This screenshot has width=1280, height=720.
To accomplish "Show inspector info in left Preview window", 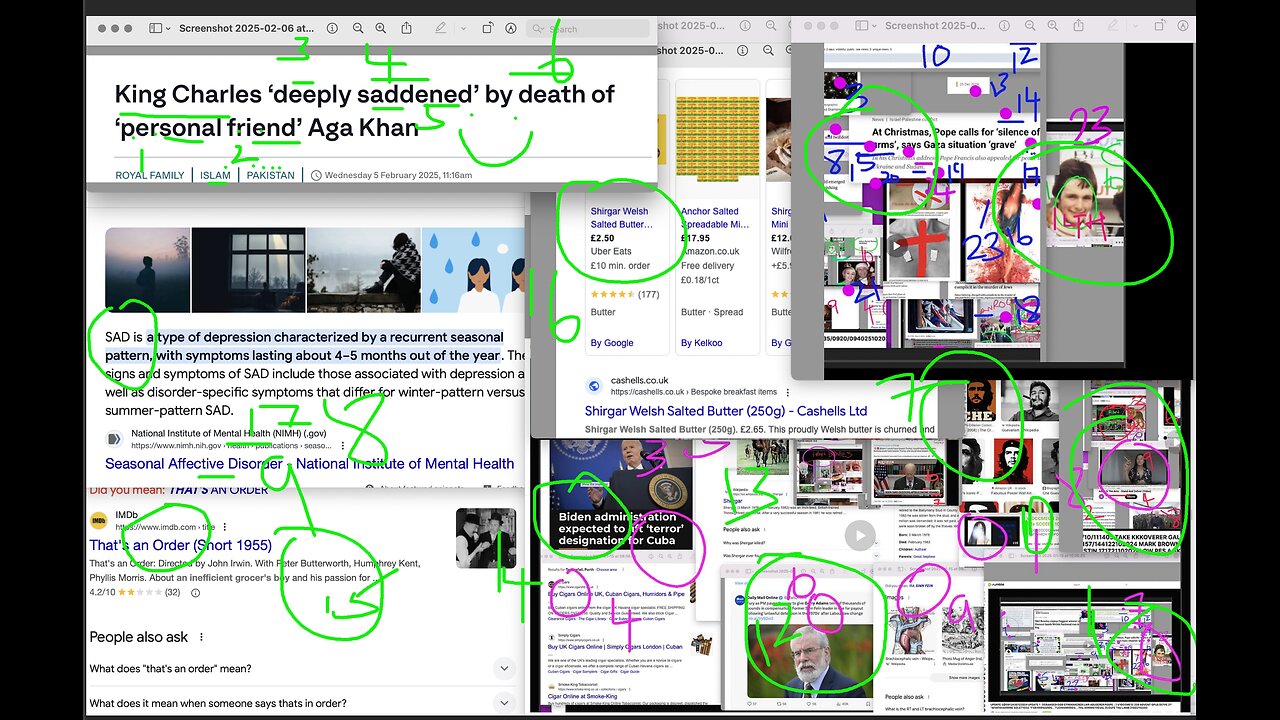I will [332, 29].
